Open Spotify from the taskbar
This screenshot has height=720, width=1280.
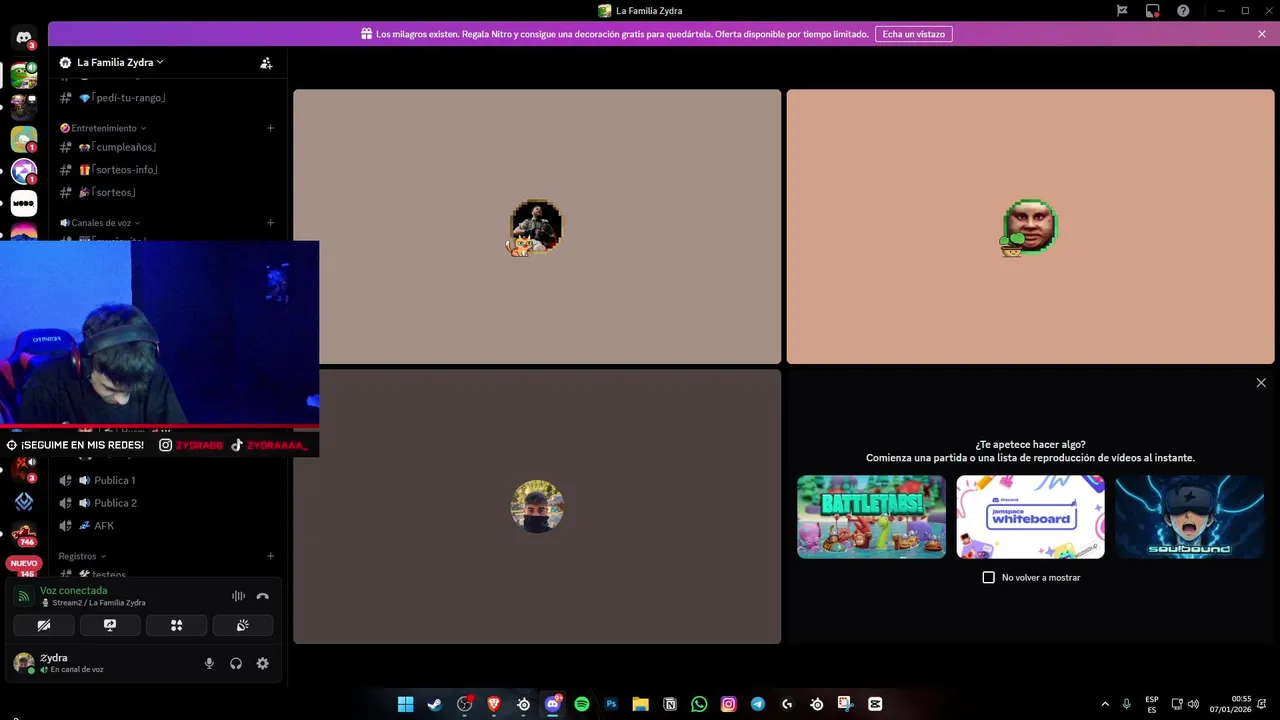pos(582,704)
